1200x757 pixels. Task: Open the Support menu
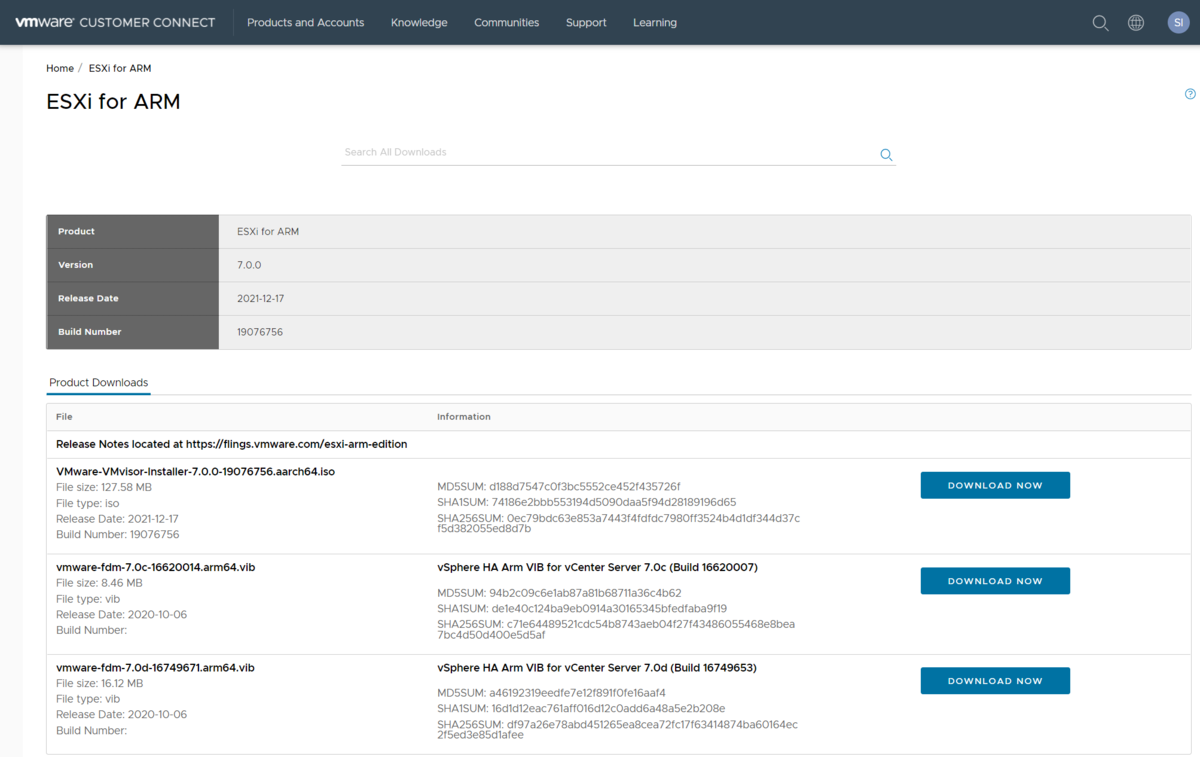(586, 22)
